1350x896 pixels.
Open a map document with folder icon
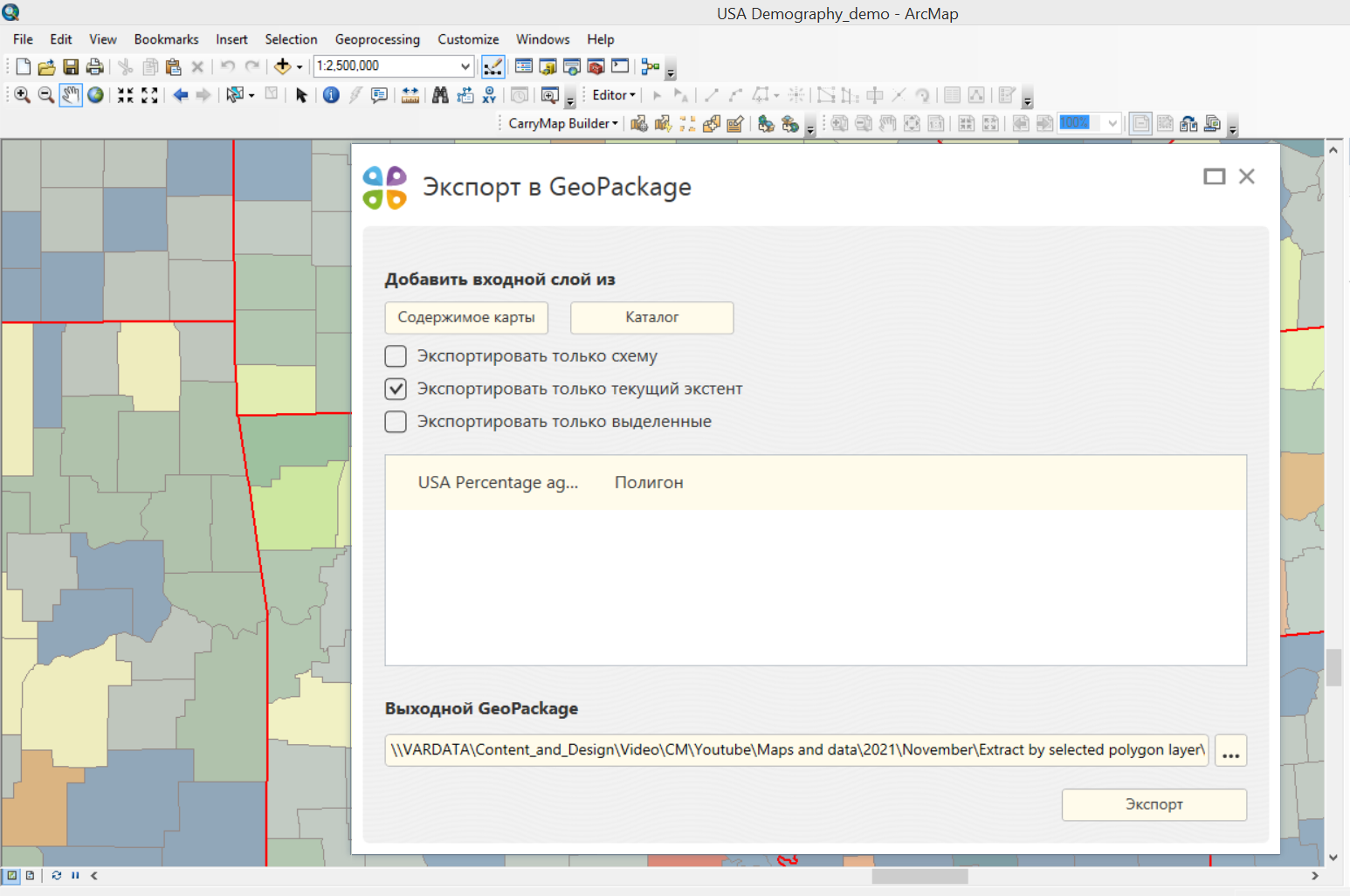pos(46,66)
